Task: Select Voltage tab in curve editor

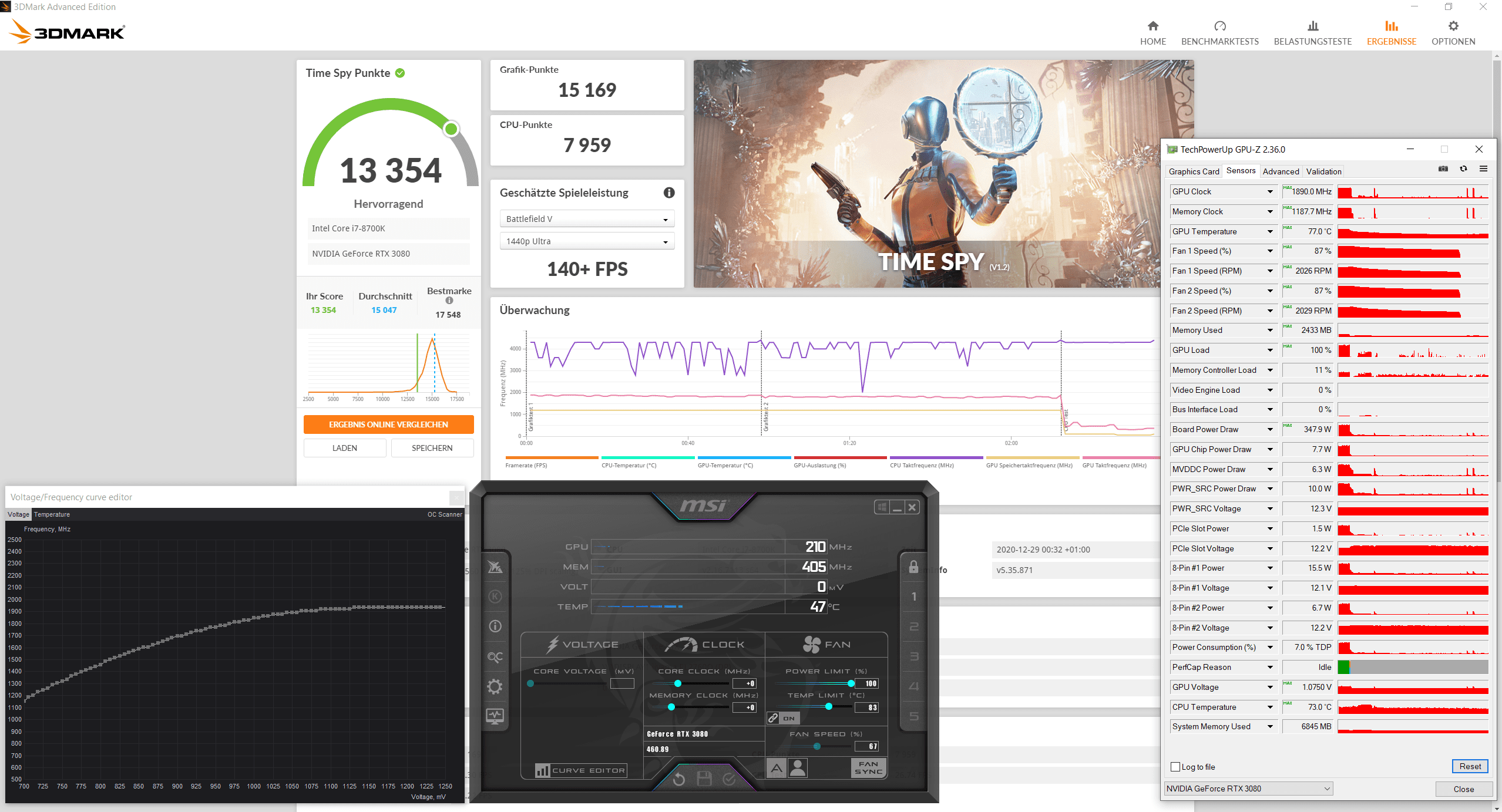Action: tap(18, 514)
